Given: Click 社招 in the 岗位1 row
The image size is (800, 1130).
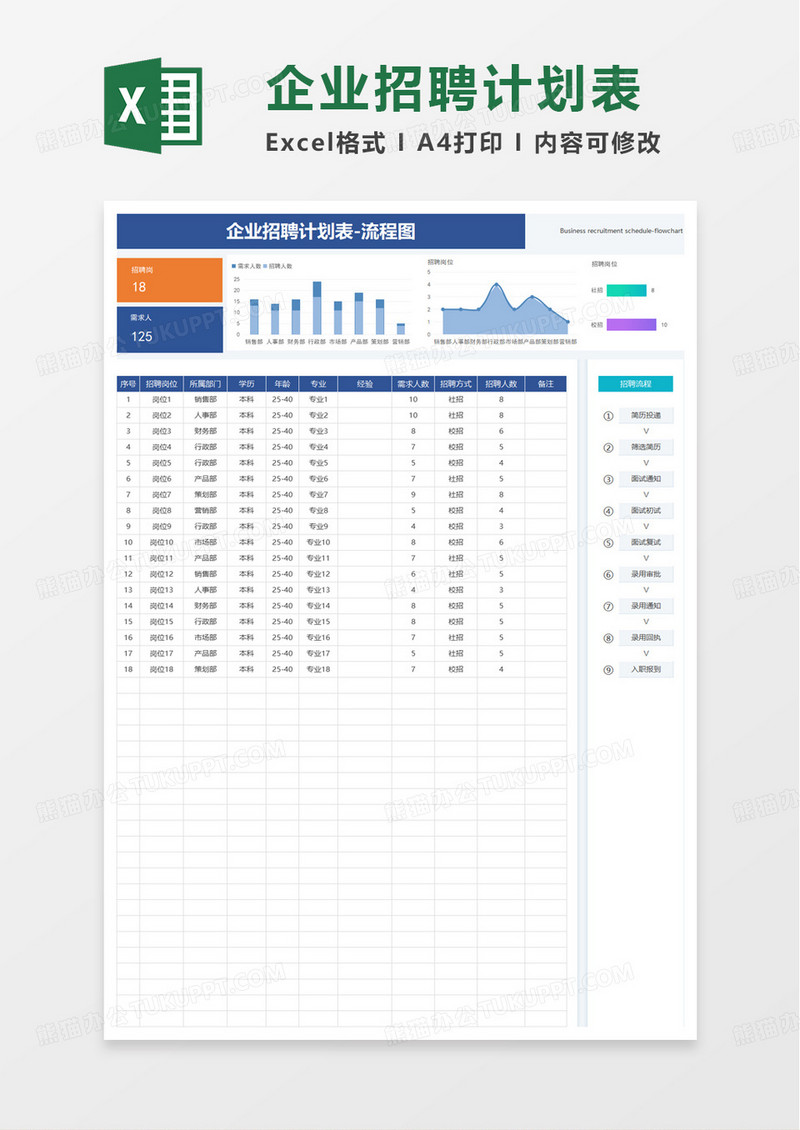Looking at the screenshot, I should coord(455,399).
